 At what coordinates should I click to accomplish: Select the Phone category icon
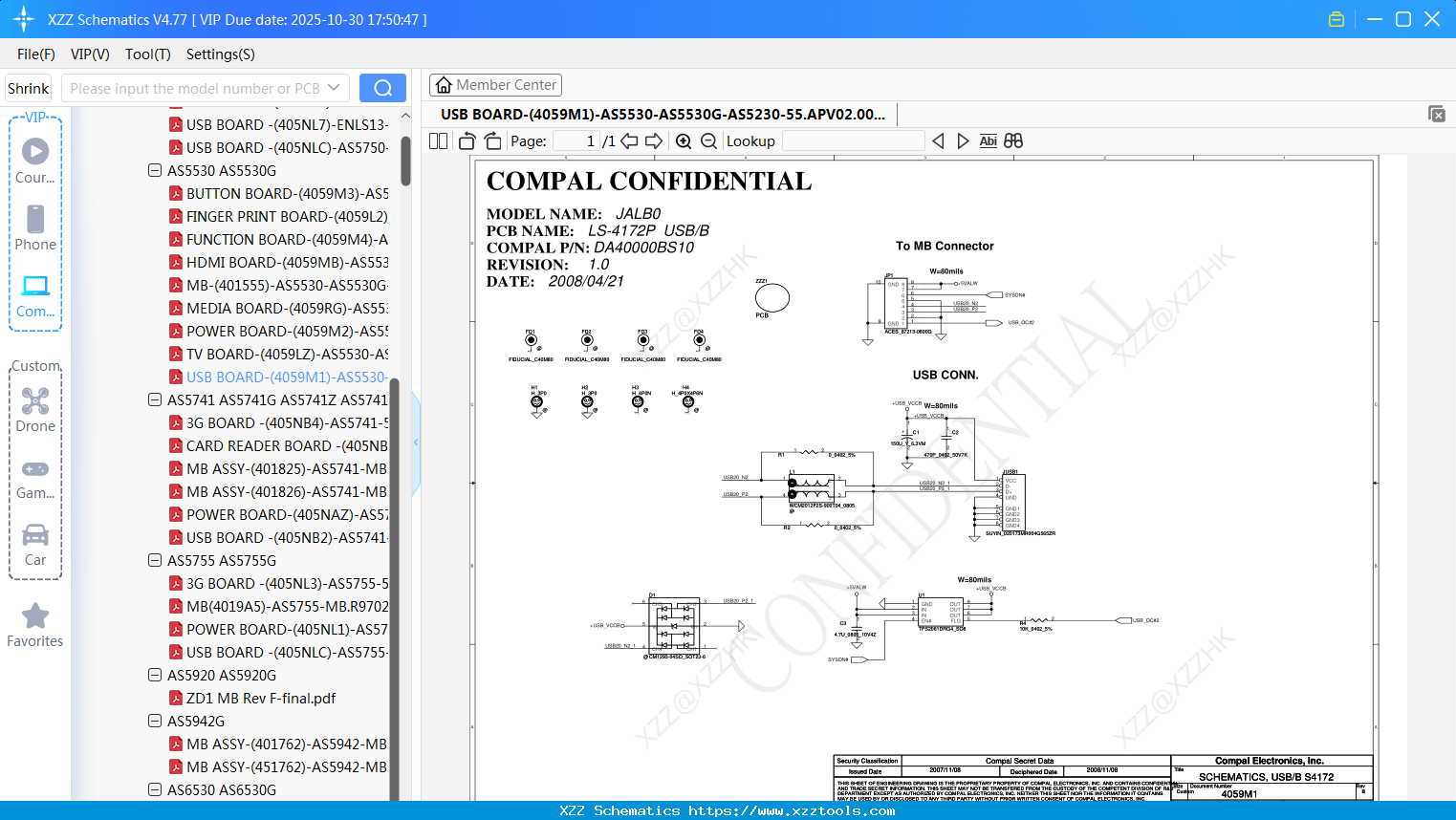[35, 228]
